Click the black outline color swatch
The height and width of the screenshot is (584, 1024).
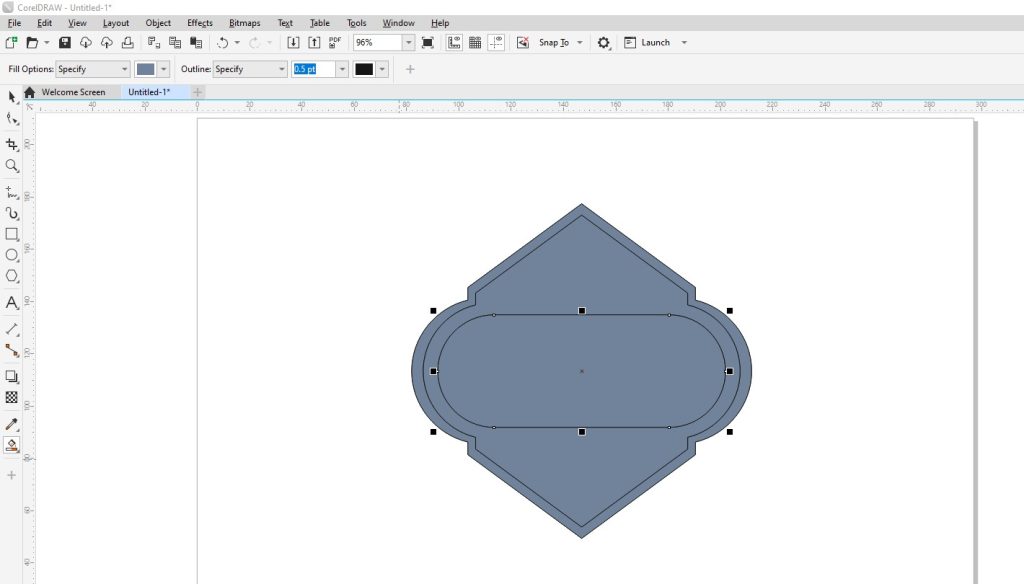coord(364,69)
